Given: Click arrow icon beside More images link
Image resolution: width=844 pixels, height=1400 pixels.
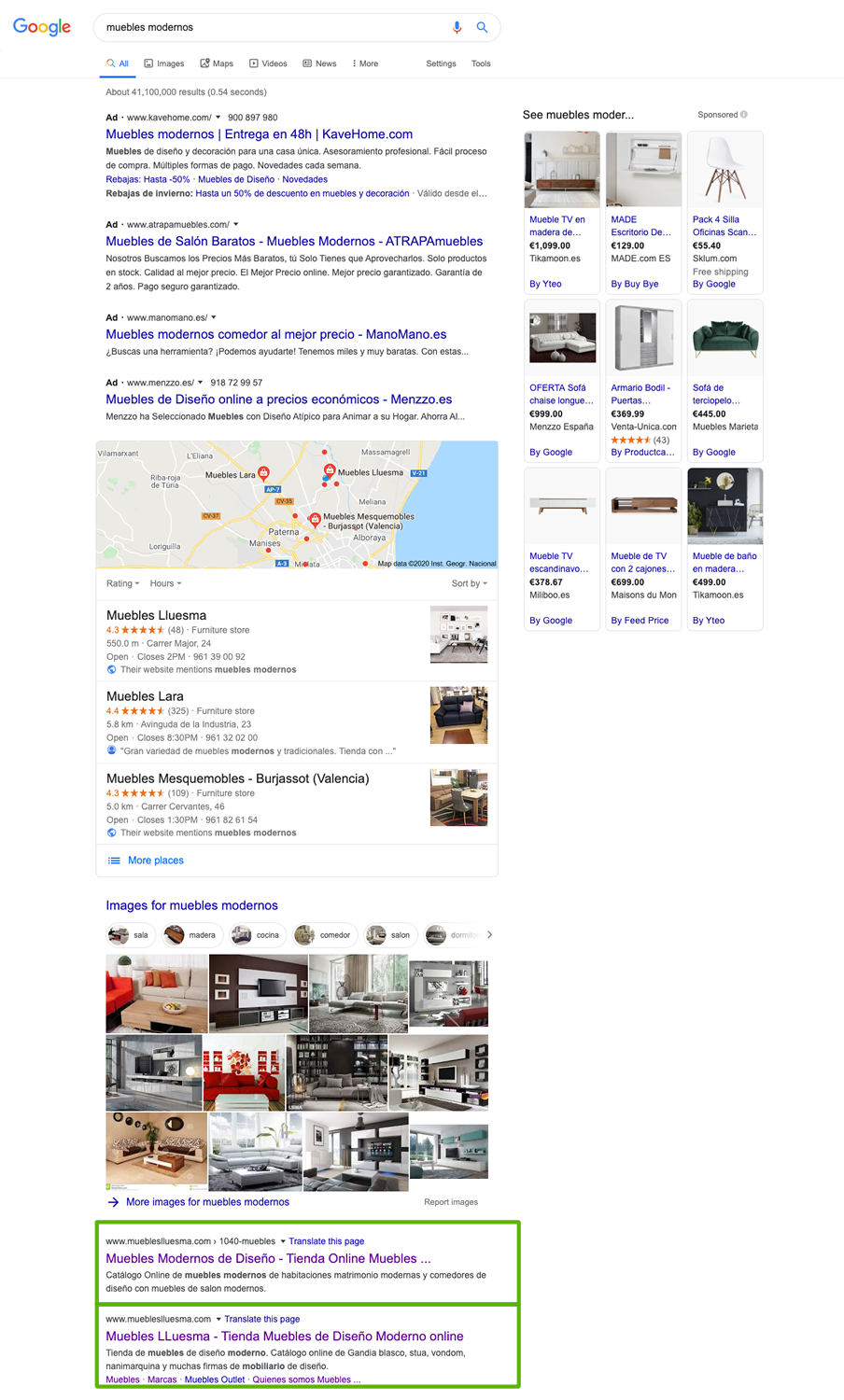Looking at the screenshot, I should [113, 1202].
